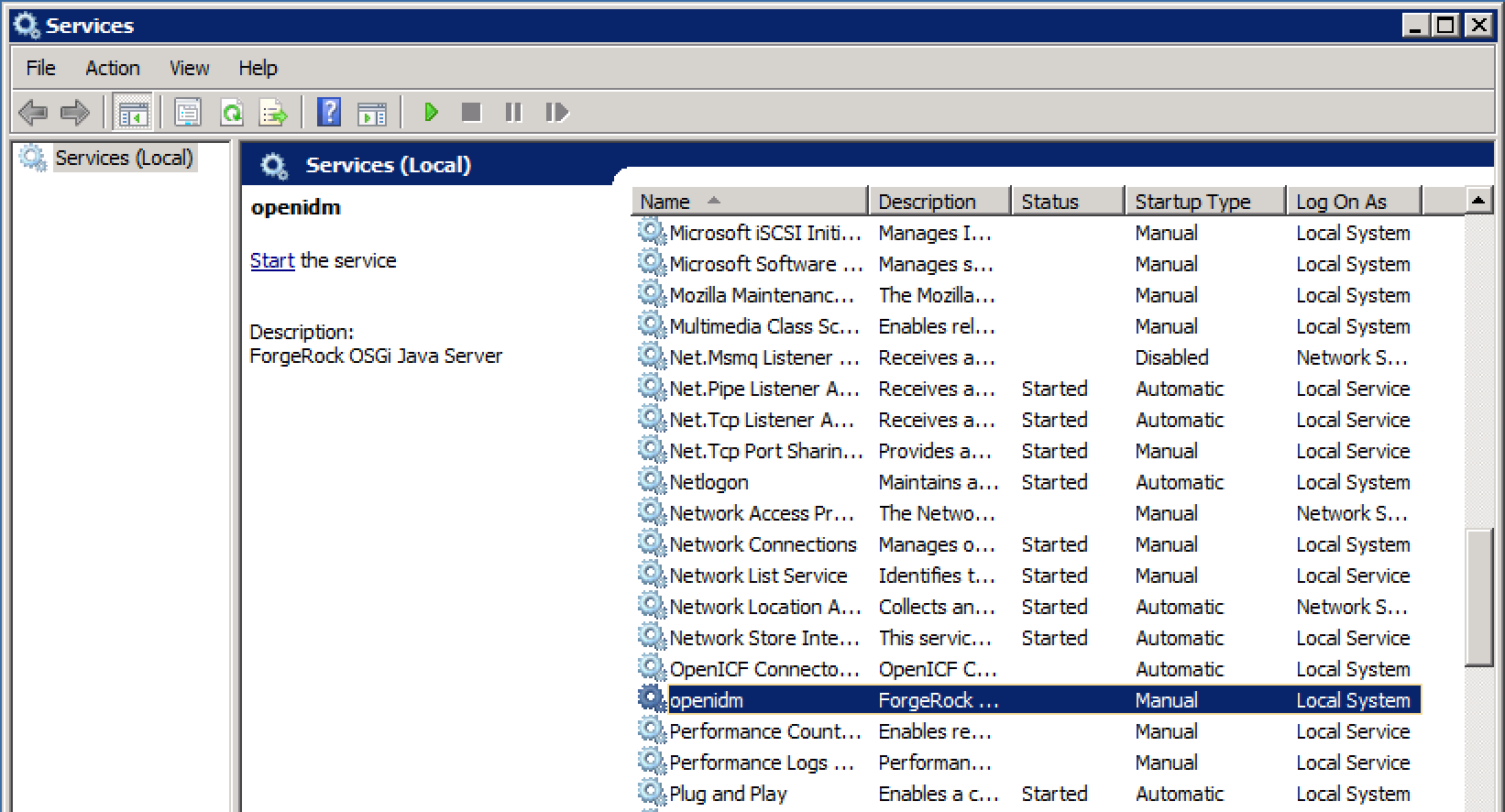Screen dimensions: 1505x812
Task: Select the OpenICF Connecto... service icon
Action: click(x=652, y=668)
